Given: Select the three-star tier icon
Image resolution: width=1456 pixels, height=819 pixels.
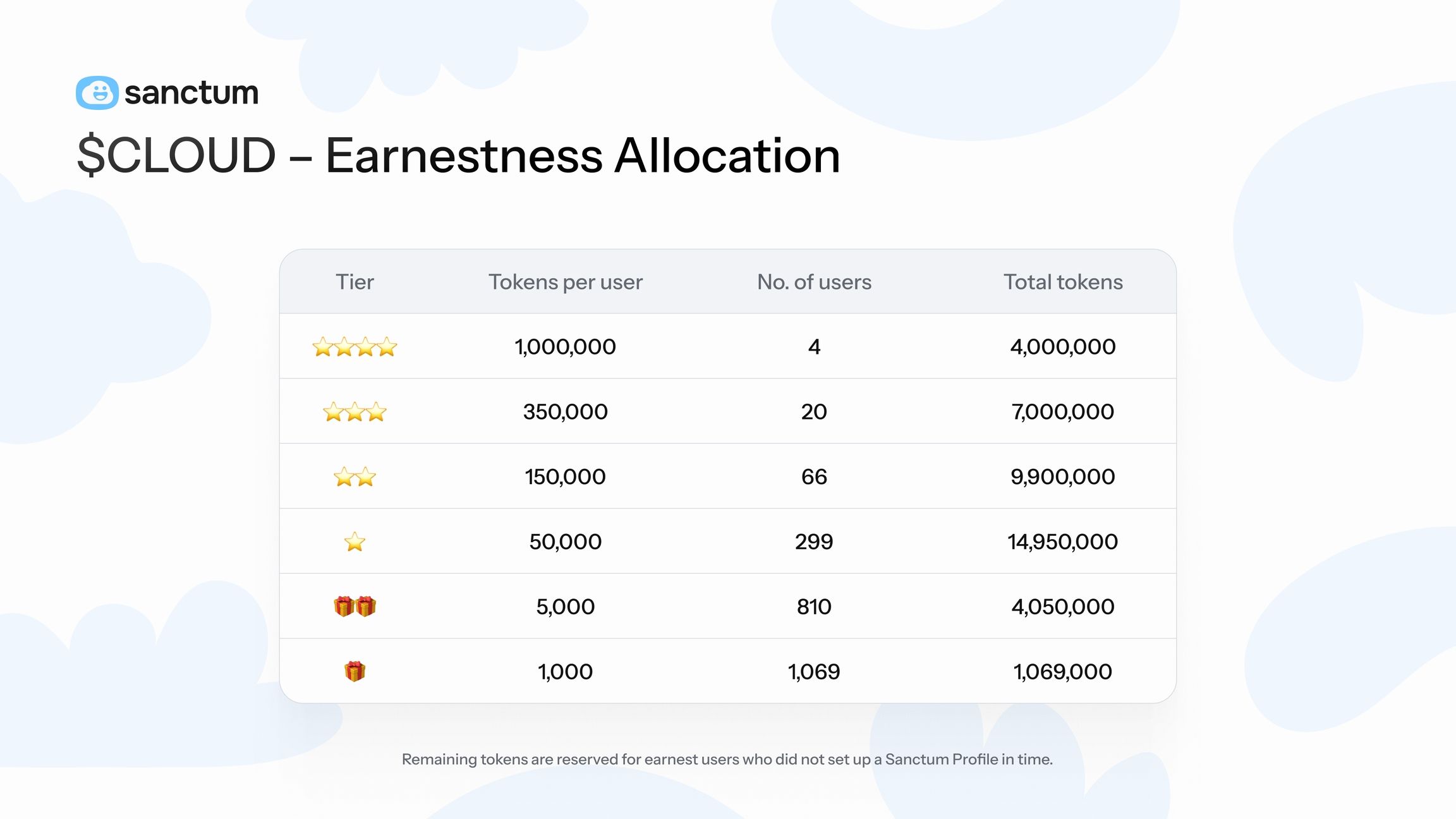Looking at the screenshot, I should tap(355, 412).
